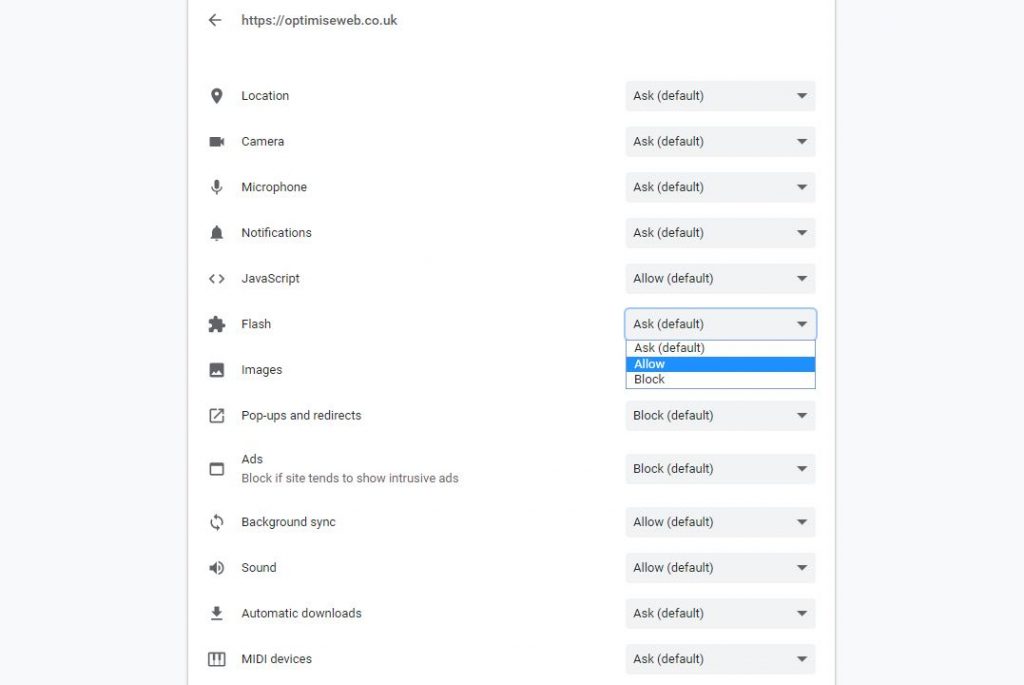Click the Flash puzzle piece icon
This screenshot has width=1024, height=685.
[217, 325]
